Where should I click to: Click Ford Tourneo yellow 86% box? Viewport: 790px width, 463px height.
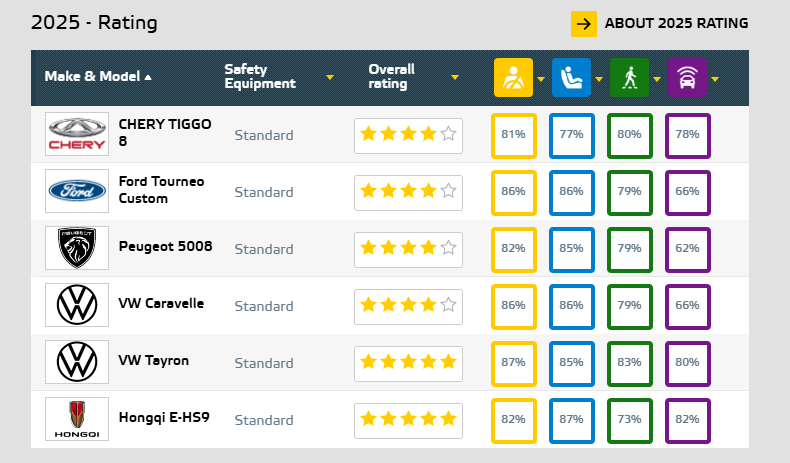click(513, 192)
